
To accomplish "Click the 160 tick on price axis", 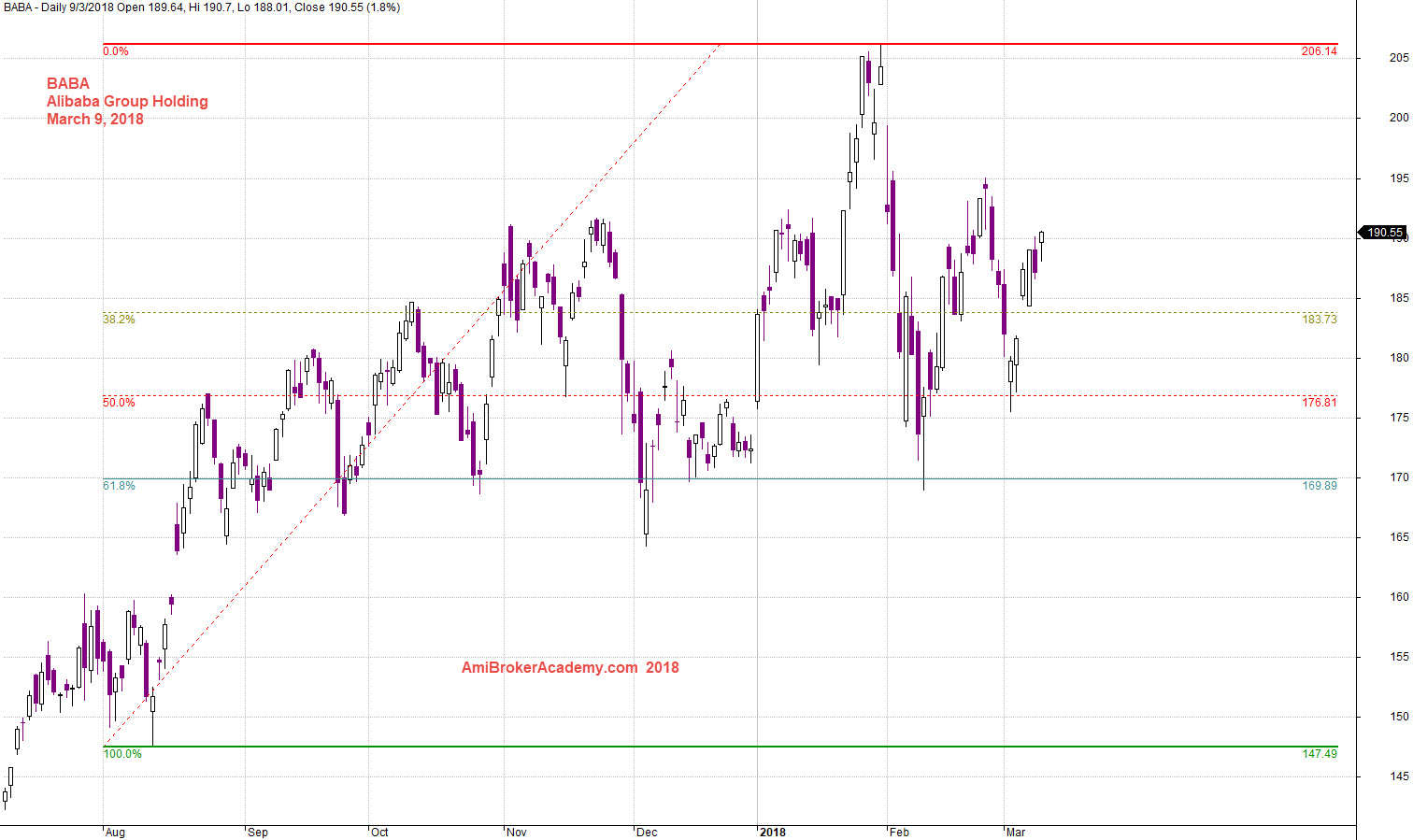I will click(1399, 597).
